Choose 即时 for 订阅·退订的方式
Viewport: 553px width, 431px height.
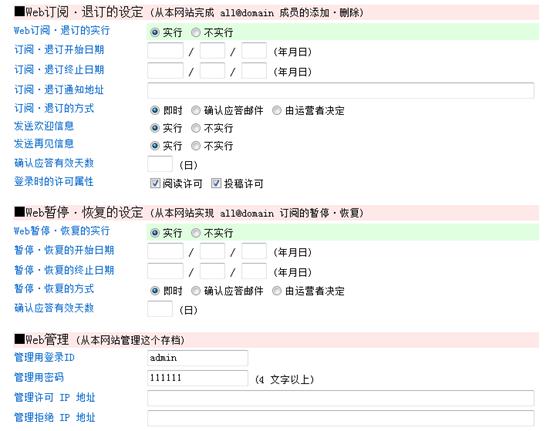coord(155,110)
